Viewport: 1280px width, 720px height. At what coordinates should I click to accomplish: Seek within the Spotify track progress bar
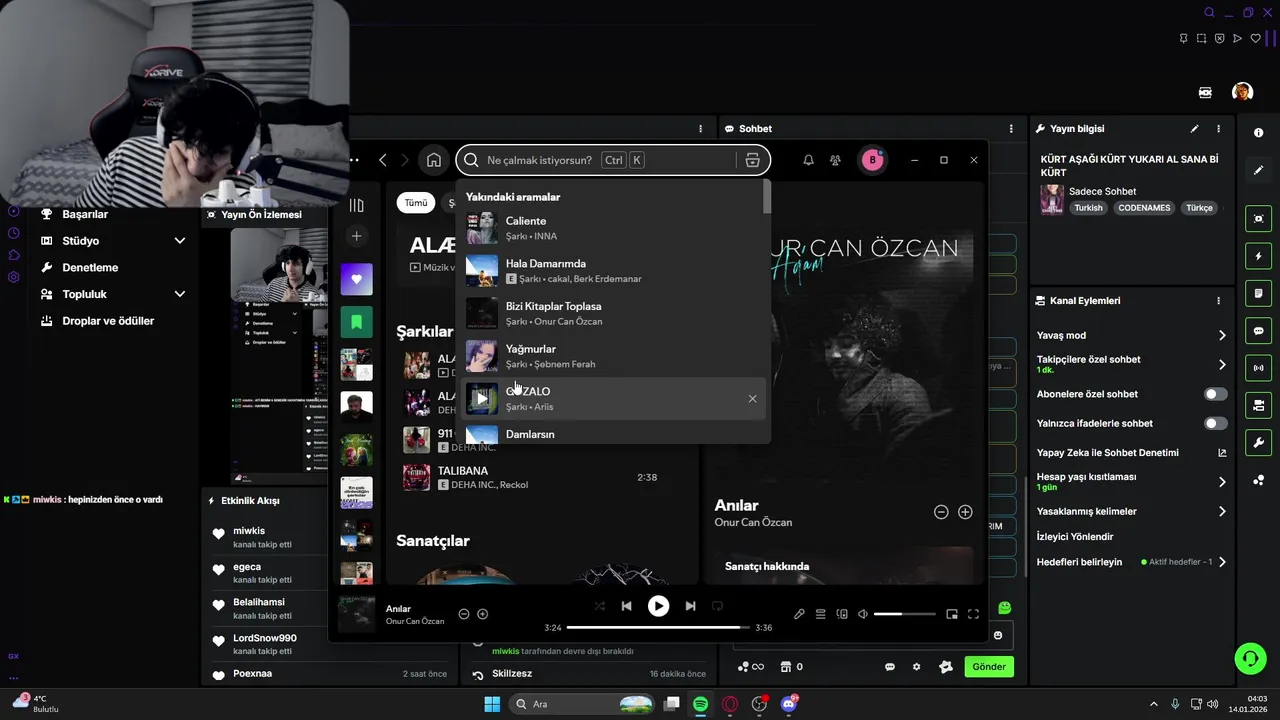(658, 628)
